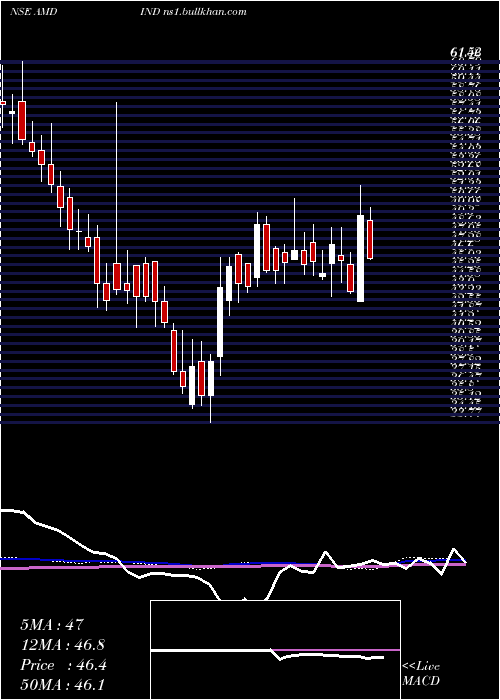Click the '50MA : 46.1' readout
The height and width of the screenshot is (700, 500).
coord(62,684)
